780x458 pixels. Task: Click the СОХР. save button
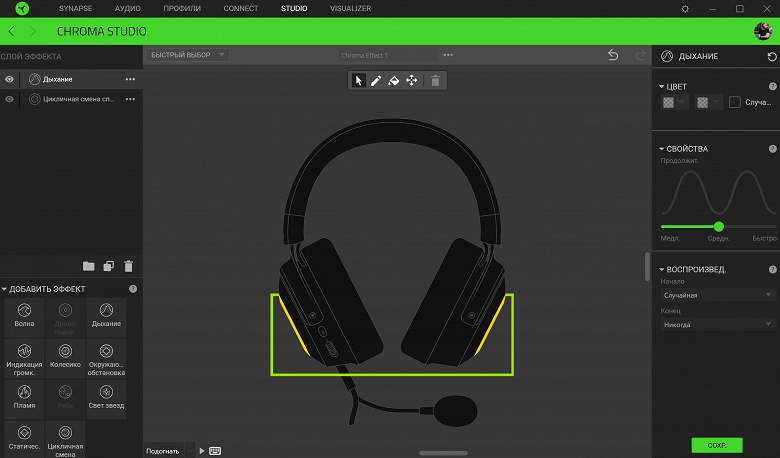click(717, 445)
